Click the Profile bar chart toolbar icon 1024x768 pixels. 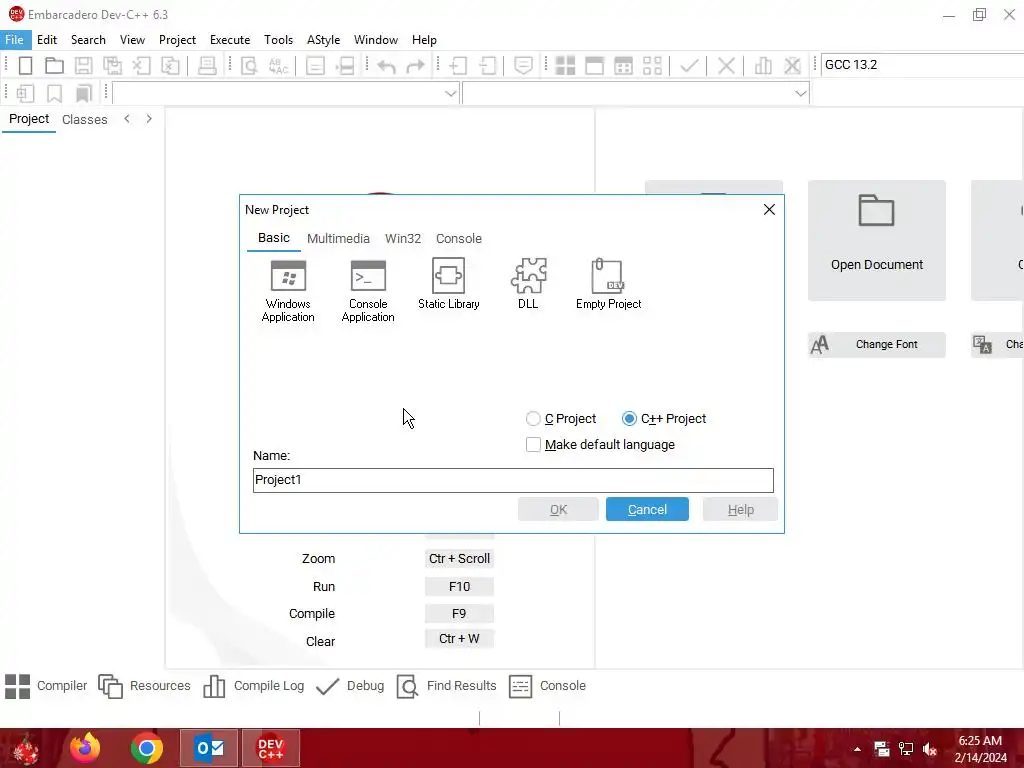[x=763, y=65]
